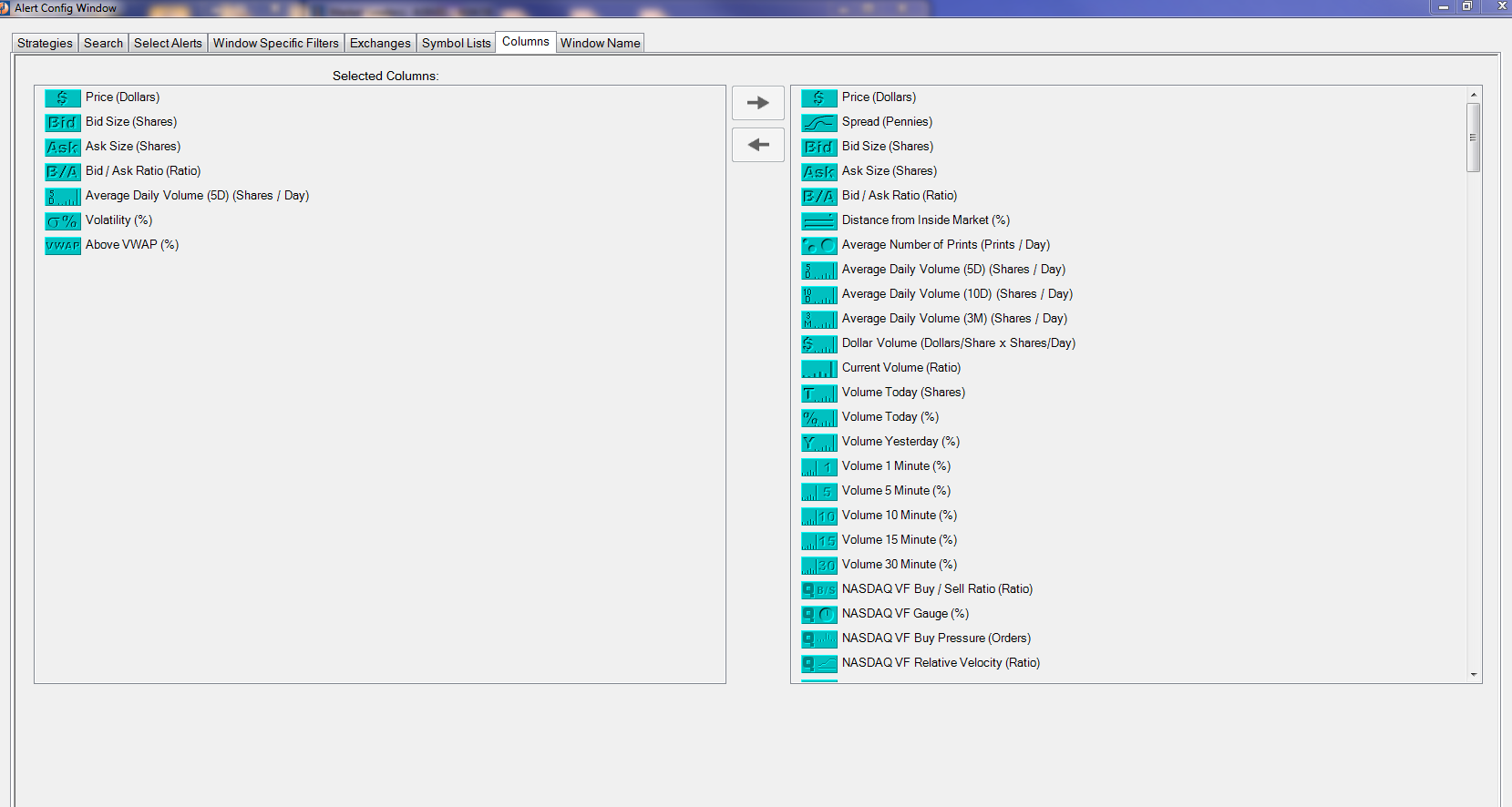Viewport: 1512px width, 807px height.
Task: Select "NASDAQ VF Relative Velocity (Ratio)" row
Action: (x=941, y=663)
